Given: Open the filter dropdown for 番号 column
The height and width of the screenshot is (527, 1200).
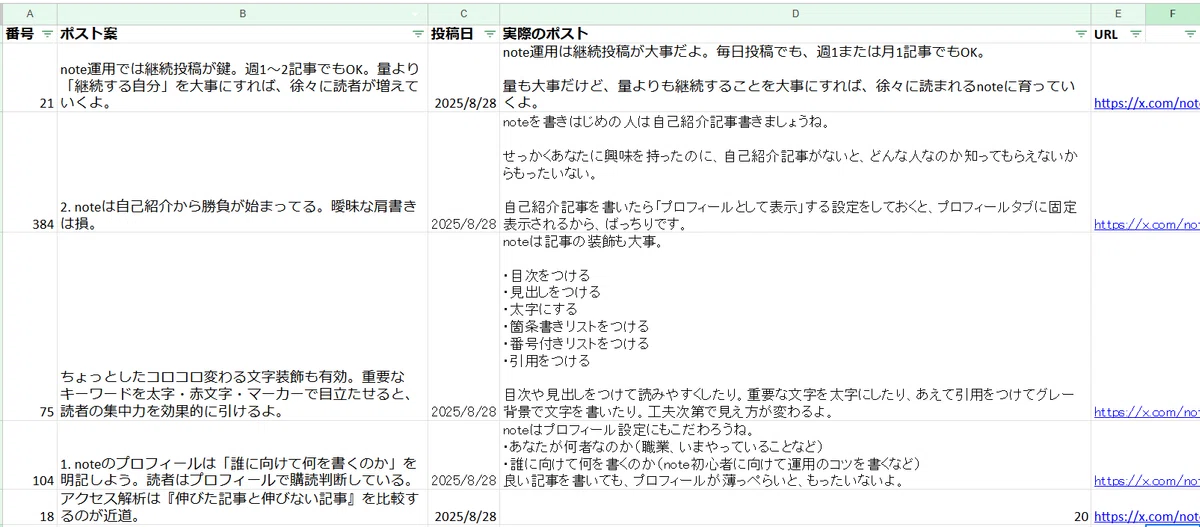Looking at the screenshot, I should [x=46, y=34].
